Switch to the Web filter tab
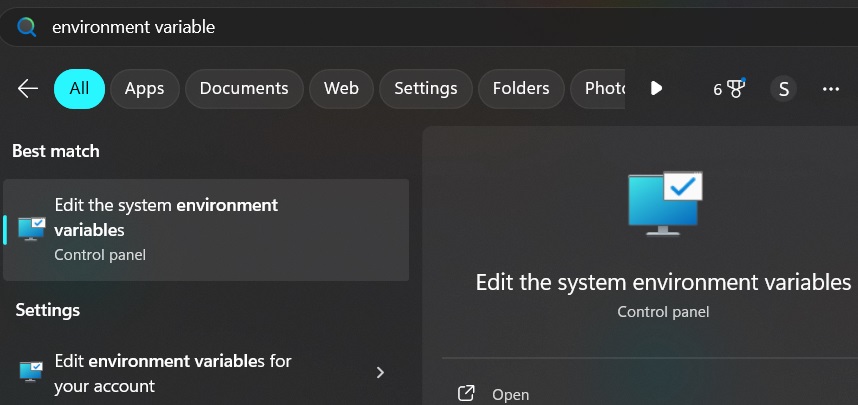Viewport: 858px width, 405px height. coord(341,88)
